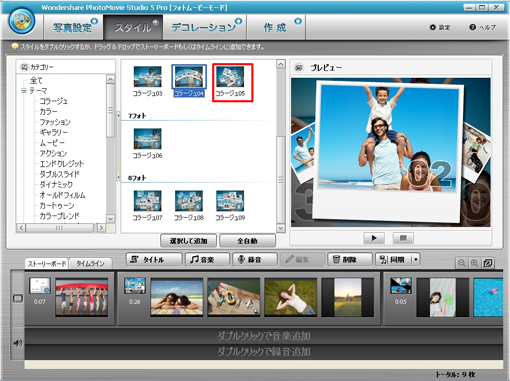Click ダブルクリックで録音追加 track
510x381 pixels.
pyautogui.click(x=264, y=352)
